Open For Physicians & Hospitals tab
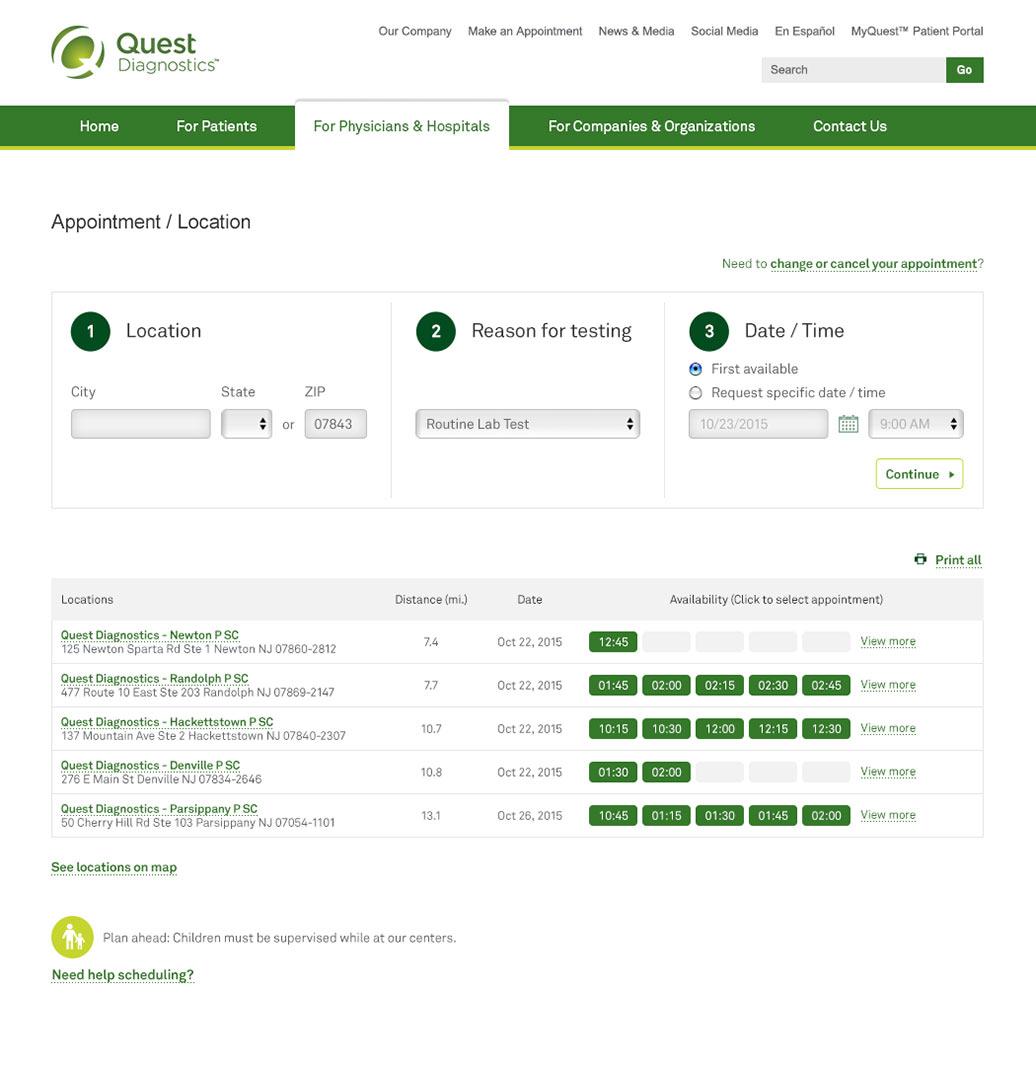This screenshot has width=1036, height=1080. tap(402, 126)
